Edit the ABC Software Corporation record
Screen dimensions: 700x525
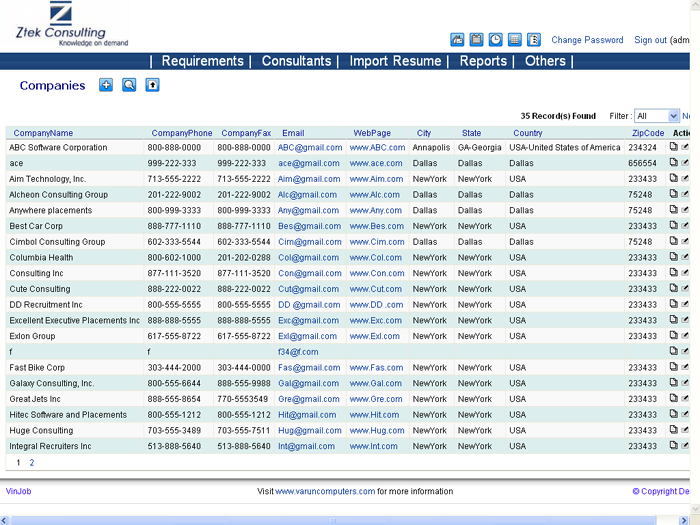tap(685, 147)
